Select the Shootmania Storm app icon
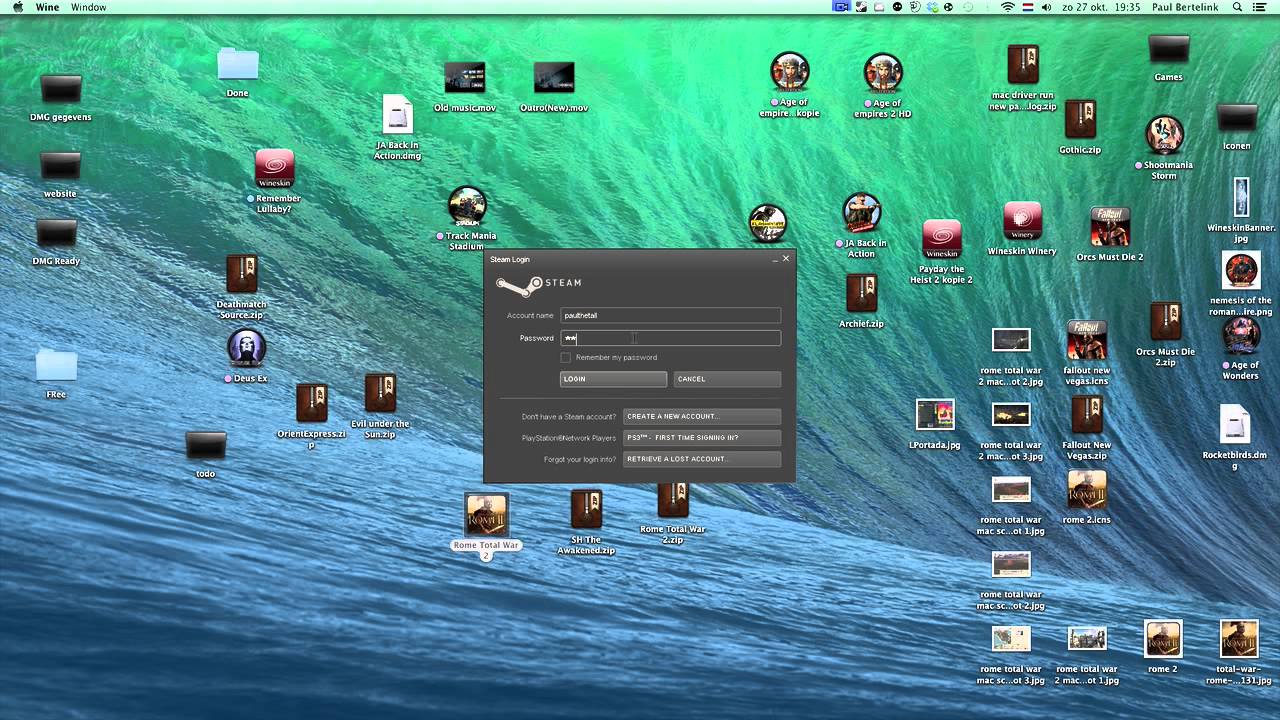 [x=1164, y=135]
